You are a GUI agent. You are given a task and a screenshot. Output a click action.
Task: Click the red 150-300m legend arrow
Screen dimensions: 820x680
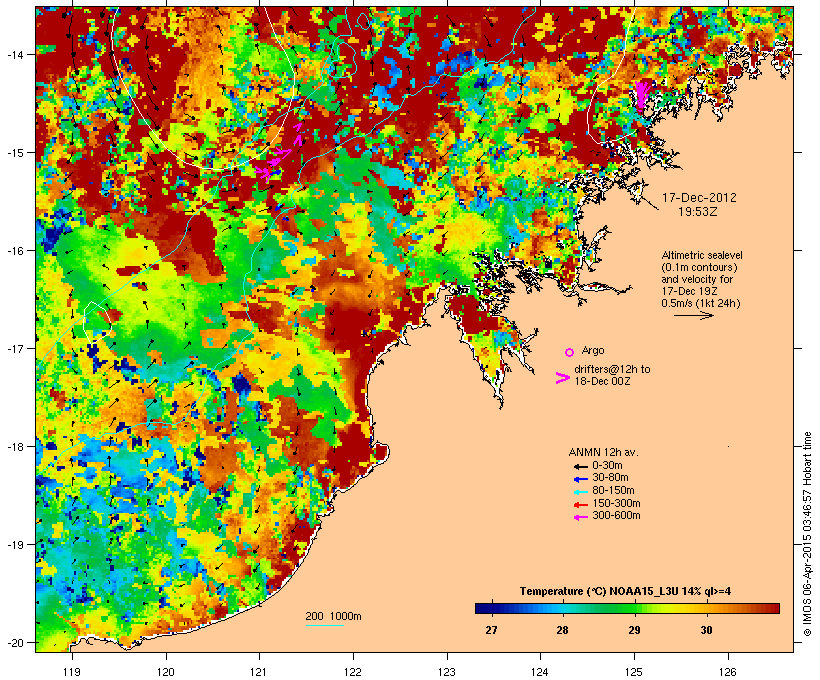(x=580, y=504)
